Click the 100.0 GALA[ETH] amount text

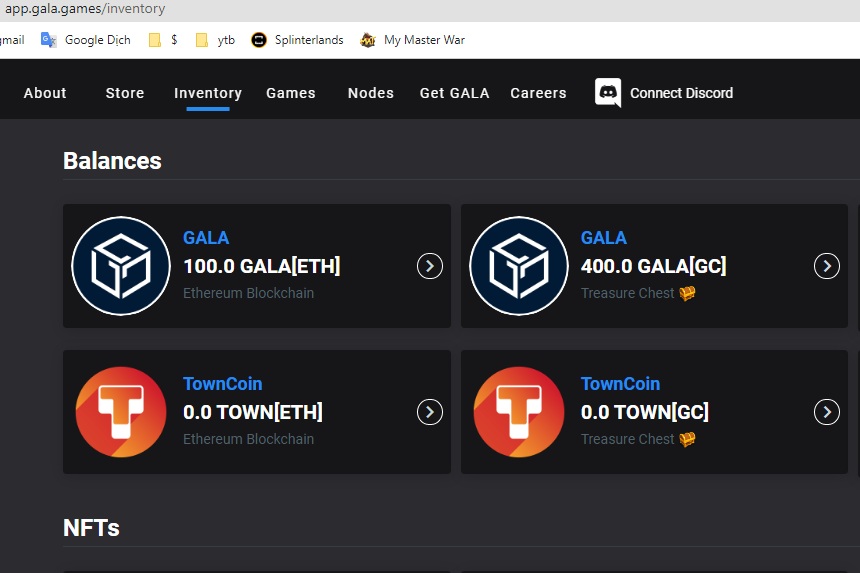[x=262, y=266]
